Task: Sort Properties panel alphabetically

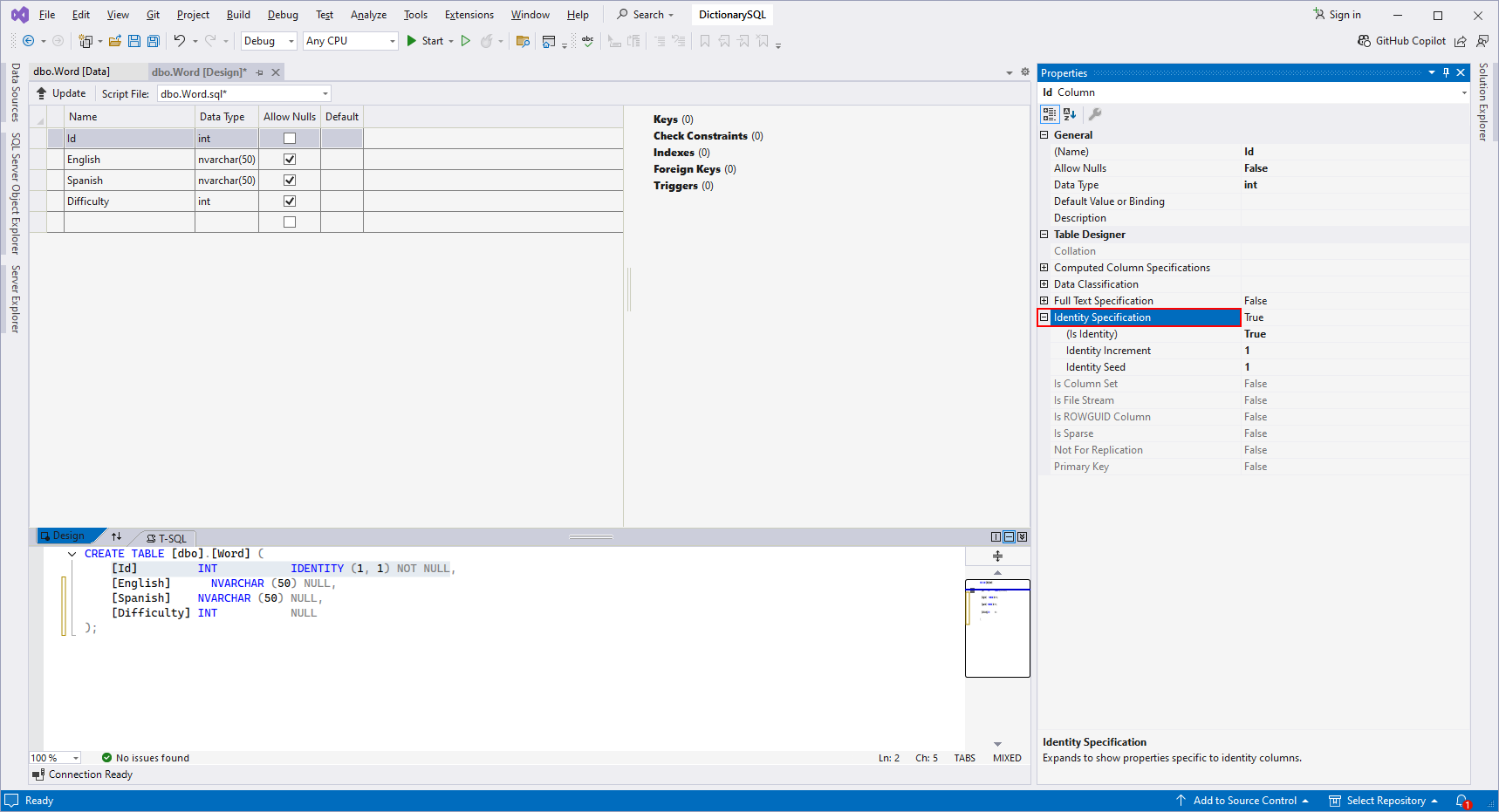Action: (1069, 113)
